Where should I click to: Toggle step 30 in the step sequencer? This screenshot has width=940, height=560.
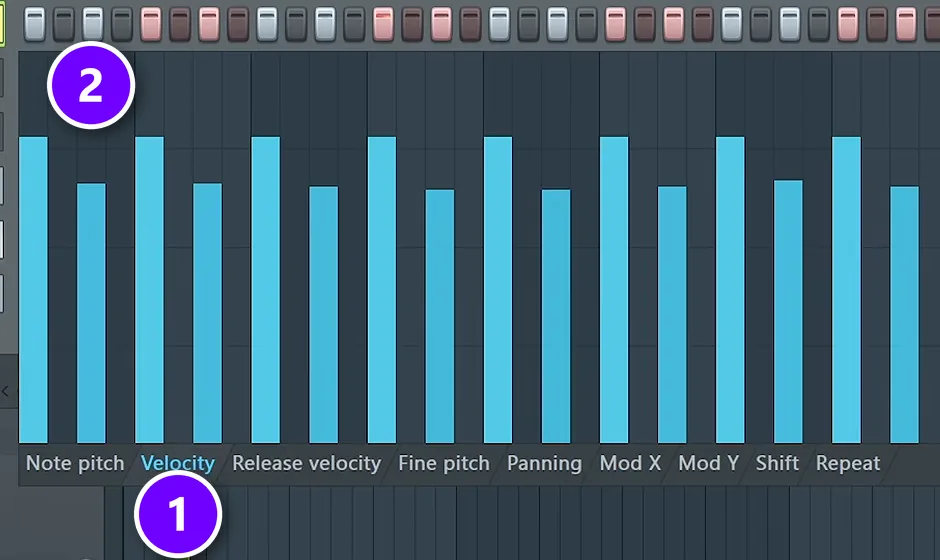click(877, 25)
